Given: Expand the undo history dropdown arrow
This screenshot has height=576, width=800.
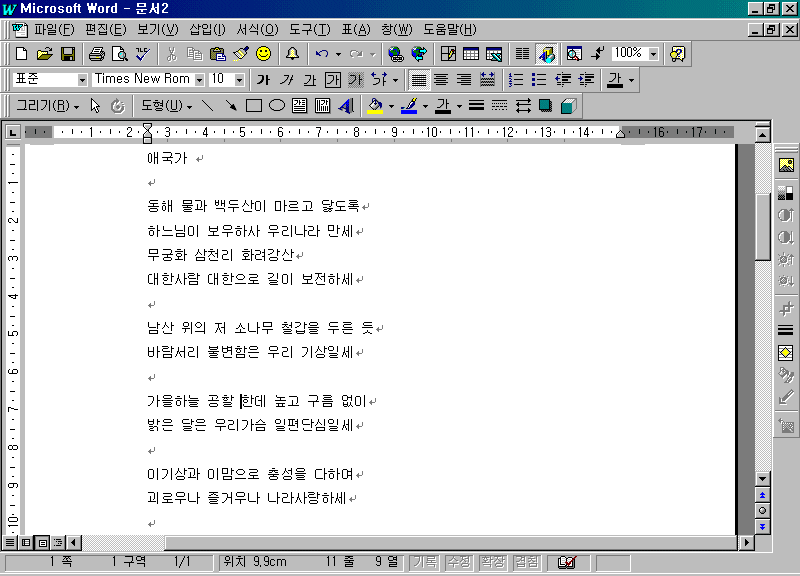Looking at the screenshot, I should (338, 54).
